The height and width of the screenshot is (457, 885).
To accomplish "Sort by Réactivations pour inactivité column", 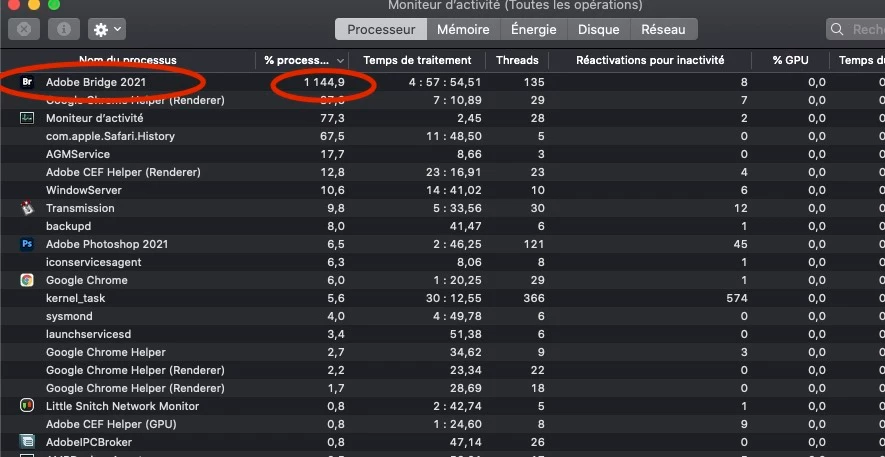I will coord(650,60).
